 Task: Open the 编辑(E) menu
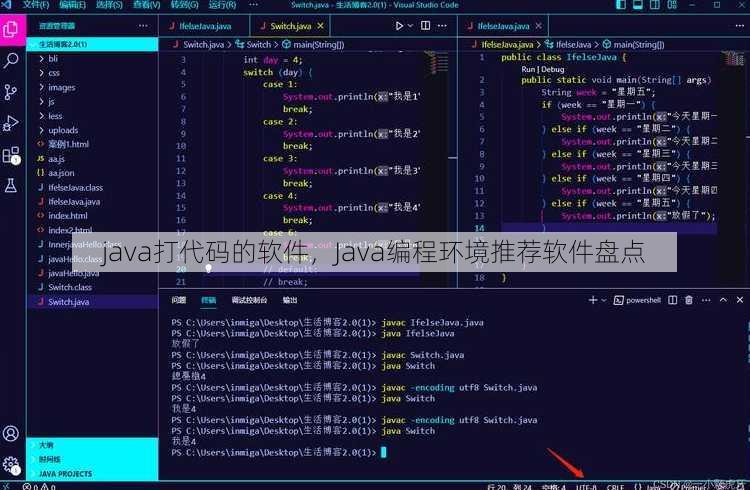(73, 5)
